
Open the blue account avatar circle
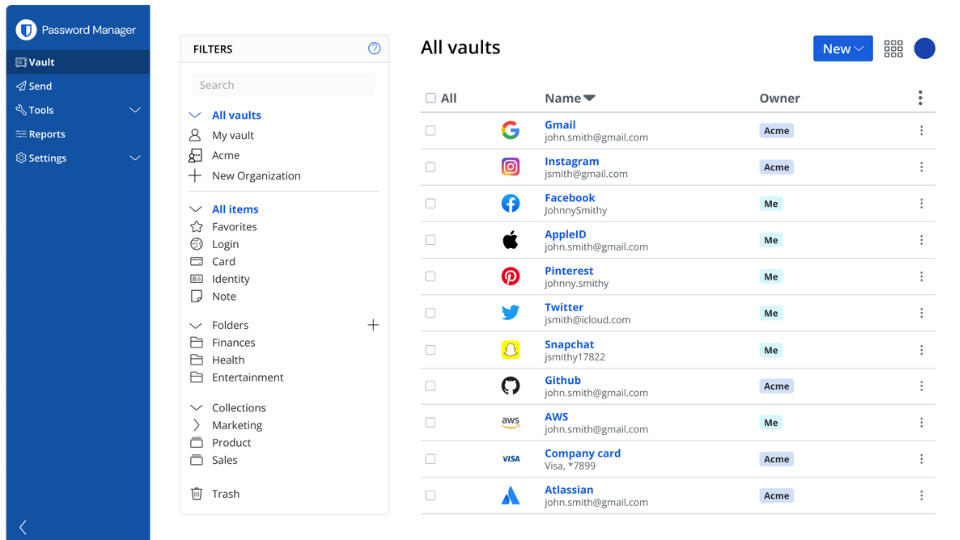click(x=924, y=49)
